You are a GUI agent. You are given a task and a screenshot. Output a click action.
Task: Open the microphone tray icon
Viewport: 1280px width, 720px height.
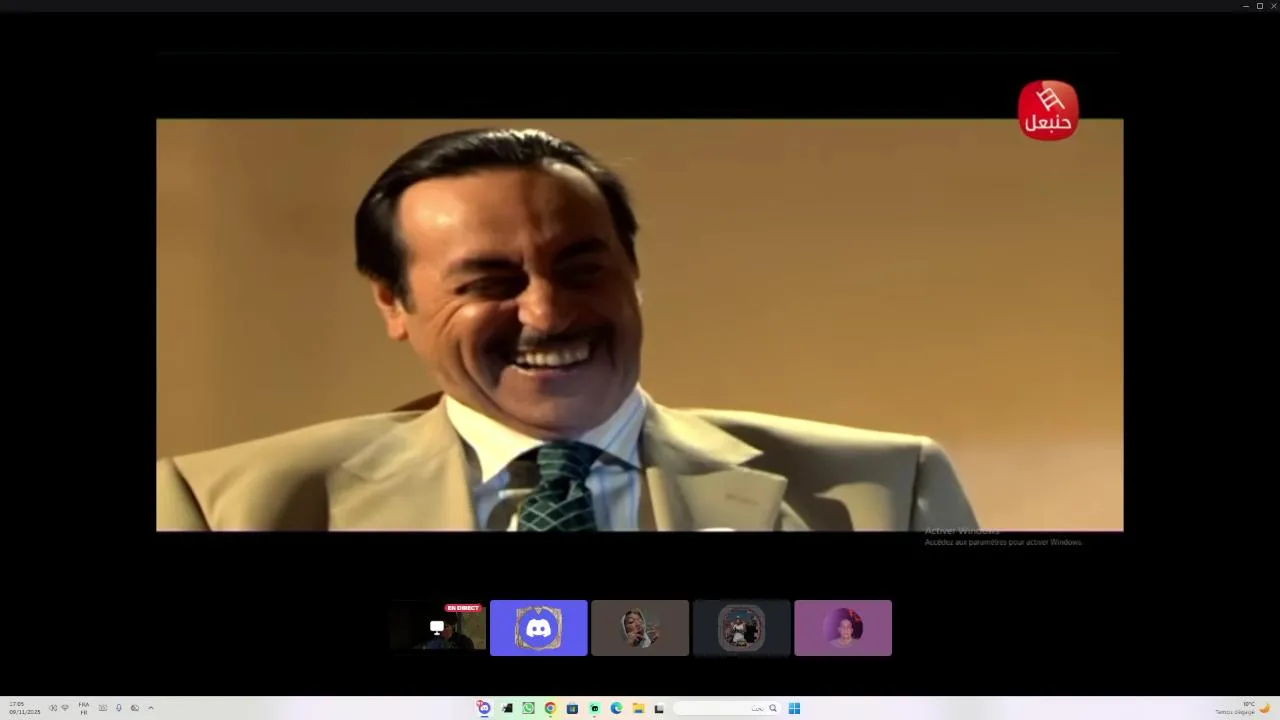click(118, 708)
